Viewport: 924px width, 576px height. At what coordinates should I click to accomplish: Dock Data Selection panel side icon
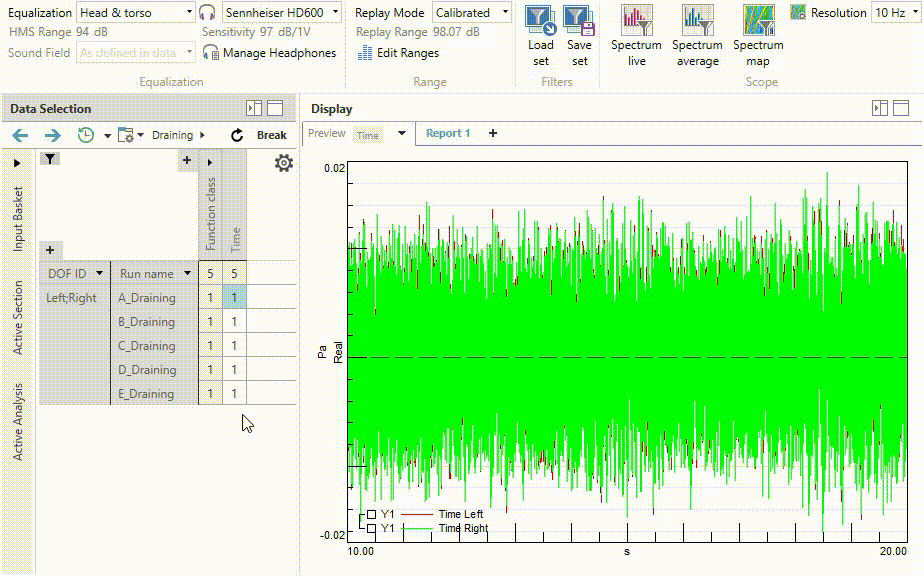click(254, 108)
